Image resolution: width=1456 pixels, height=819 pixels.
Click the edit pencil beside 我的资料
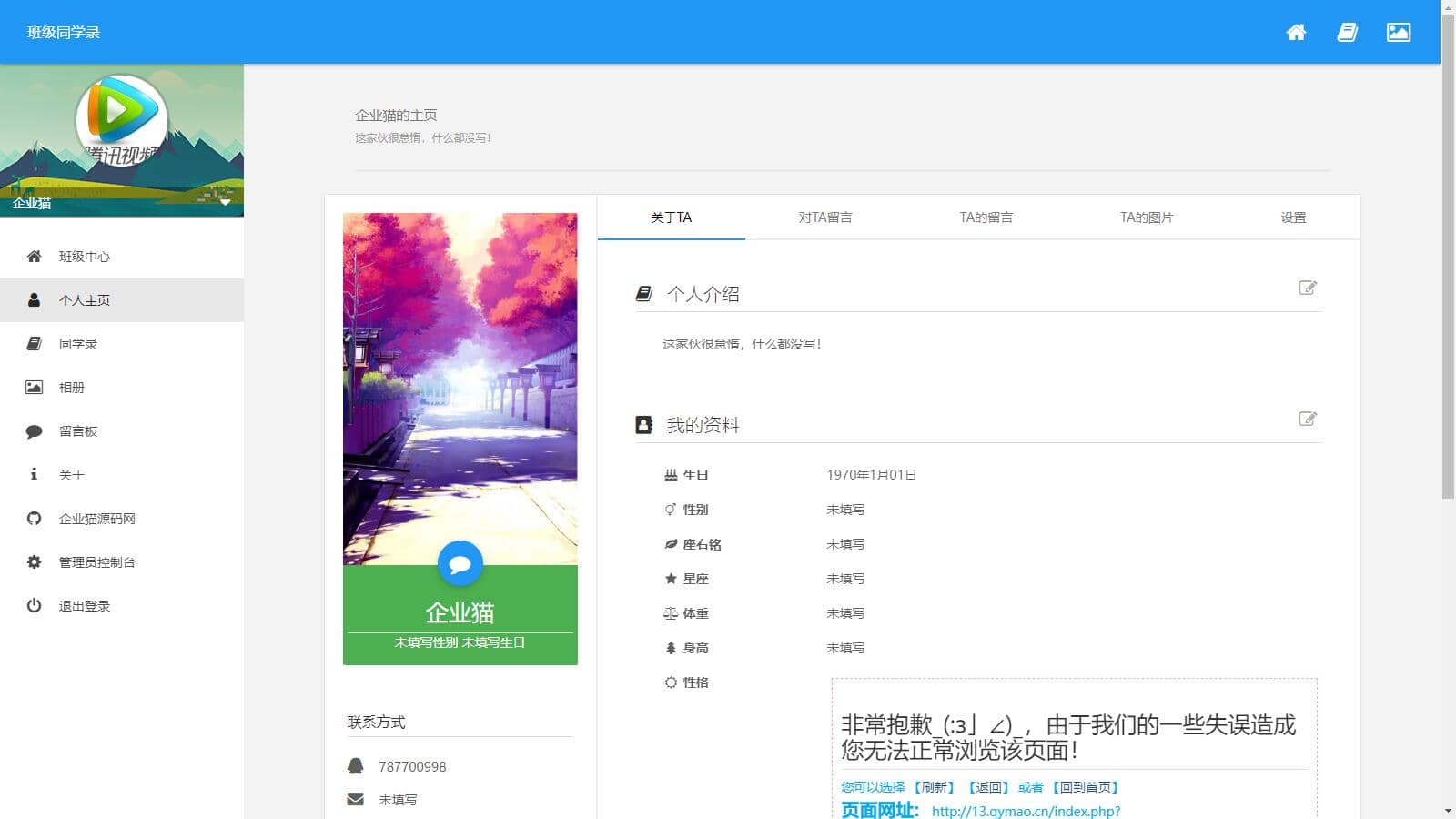(x=1309, y=419)
